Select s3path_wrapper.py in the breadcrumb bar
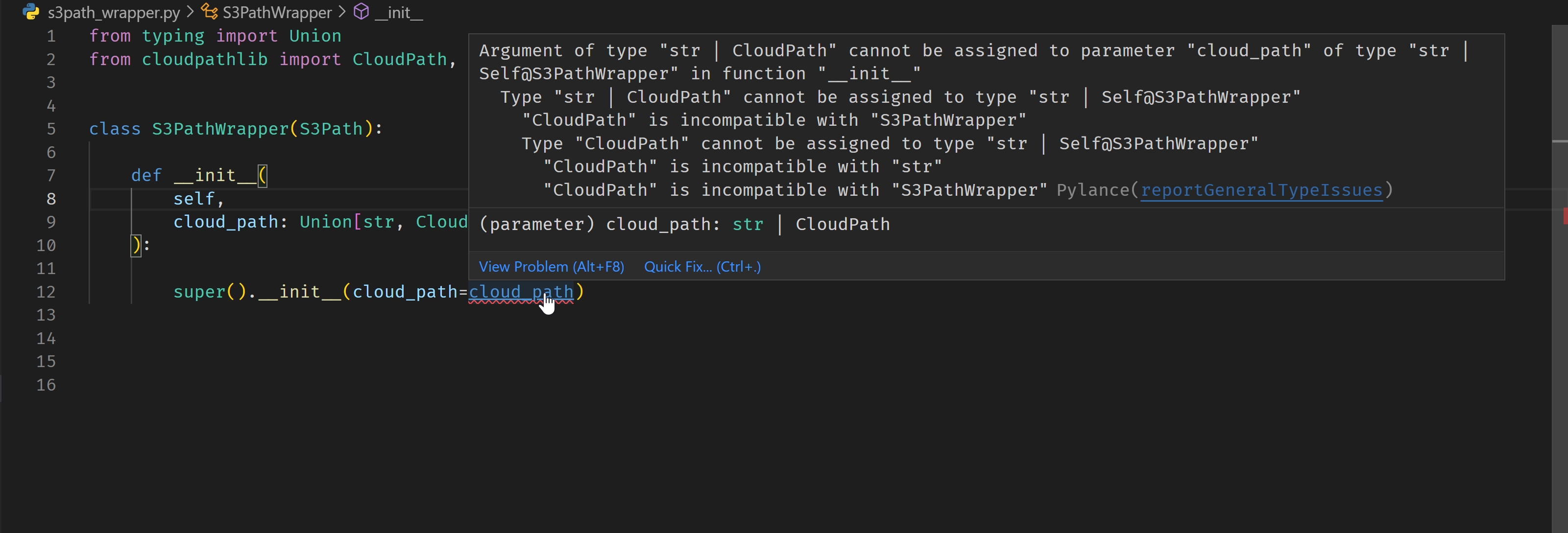 tap(115, 12)
